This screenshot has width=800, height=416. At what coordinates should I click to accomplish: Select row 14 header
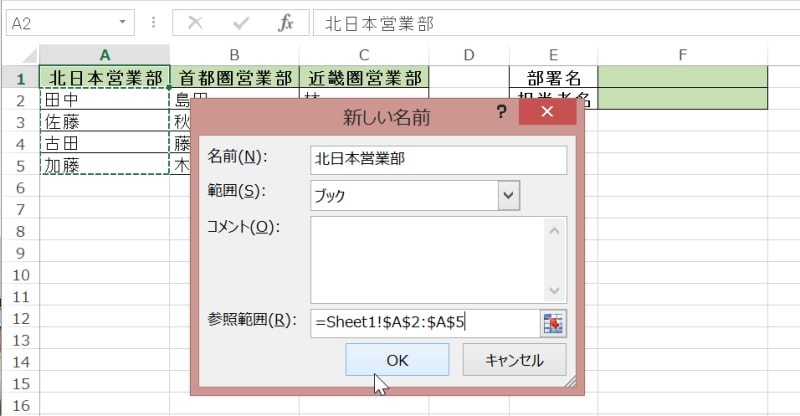pos(20,362)
